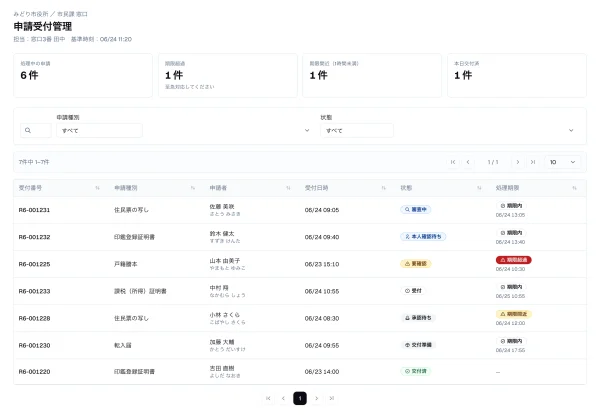Select page 1 button in footer pager
Viewport: 600px width, 415px height.
[x=300, y=398]
